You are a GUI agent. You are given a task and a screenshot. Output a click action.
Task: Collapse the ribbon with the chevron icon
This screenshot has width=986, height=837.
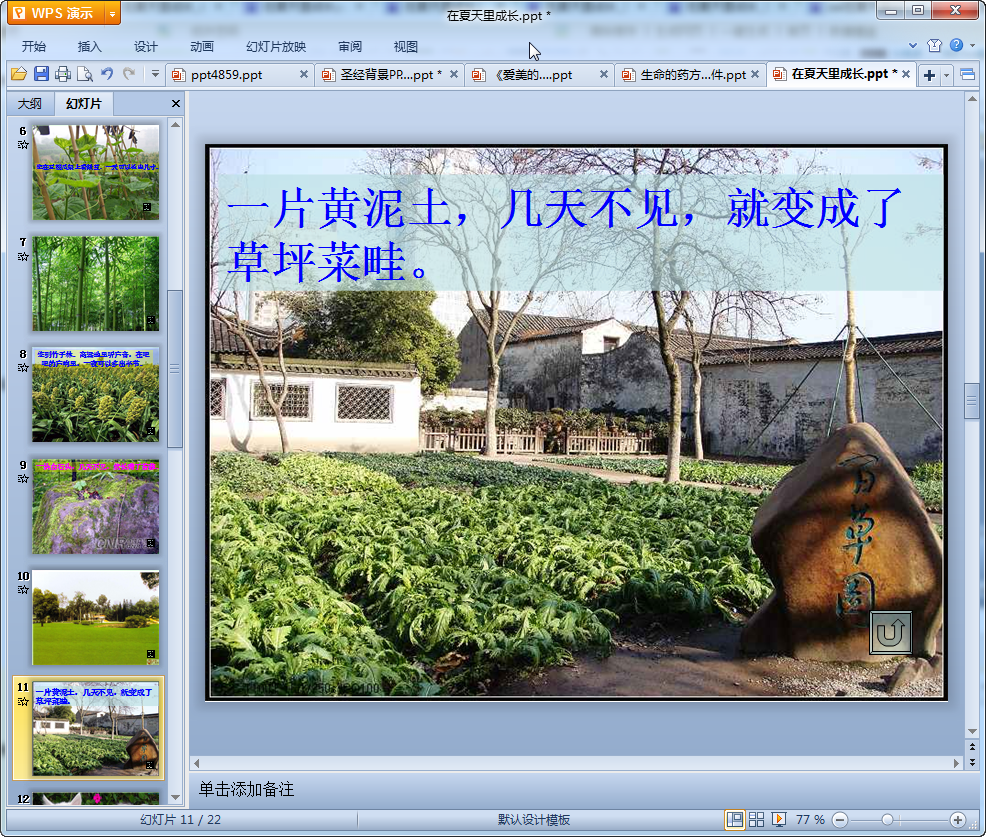pyautogui.click(x=913, y=45)
